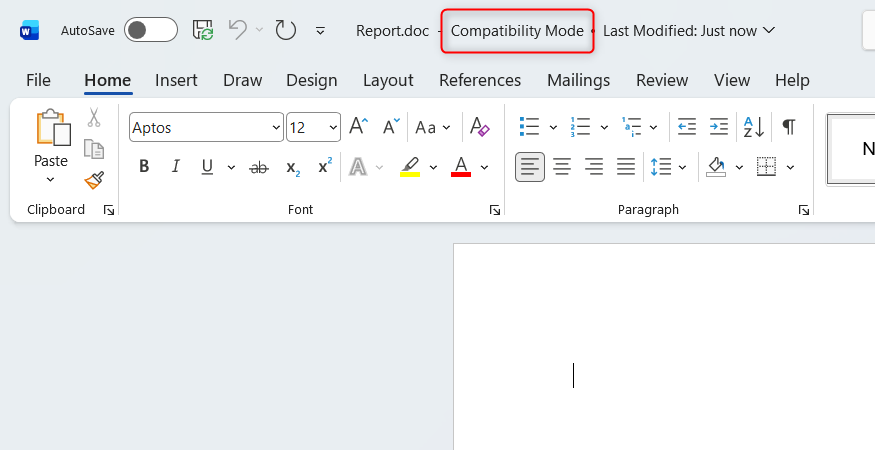
Task: Open the Change Case Aa menu
Action: [432, 128]
